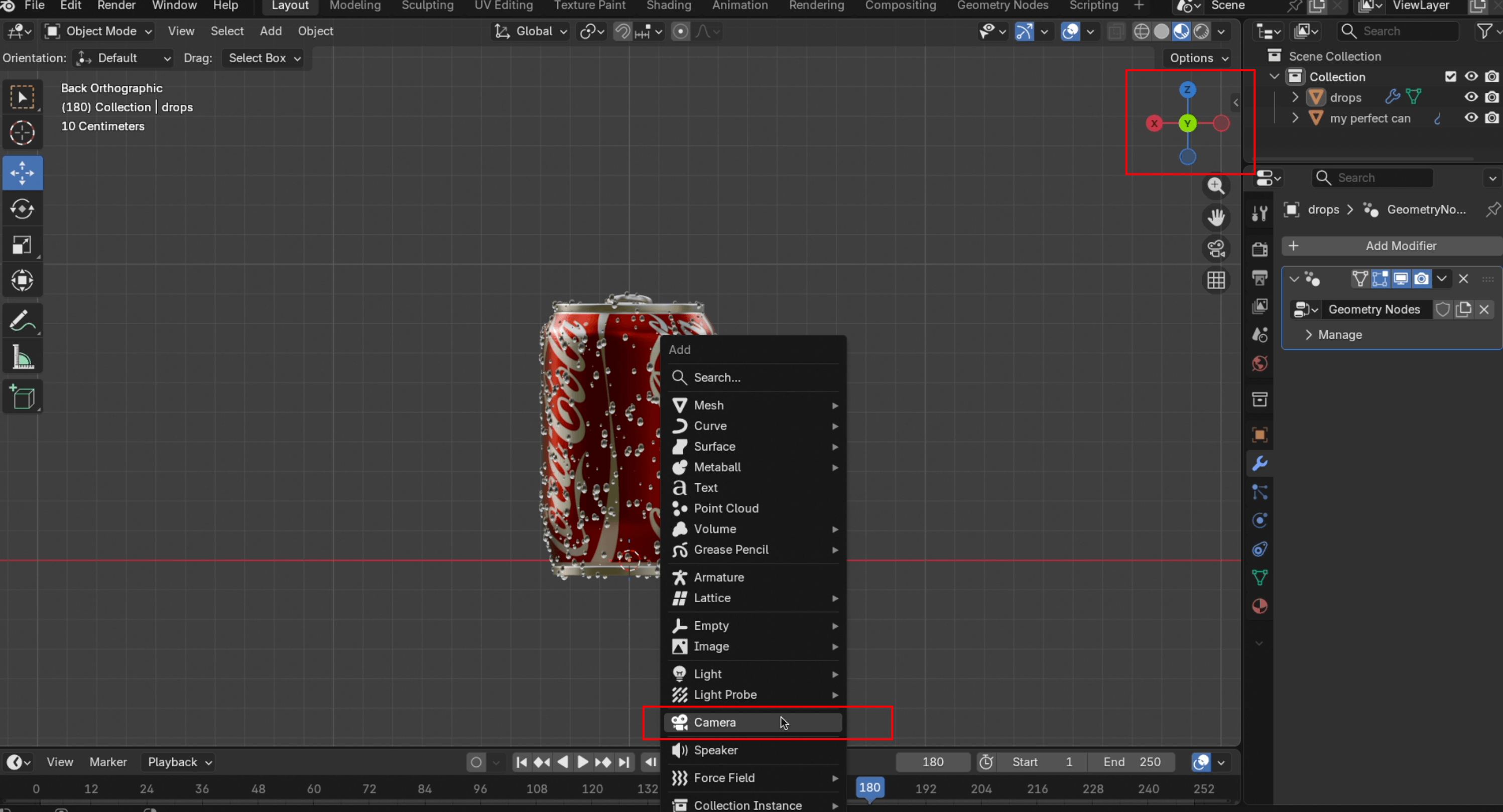Open the View Layer properties tab
The width and height of the screenshot is (1503, 812).
coord(1260,306)
